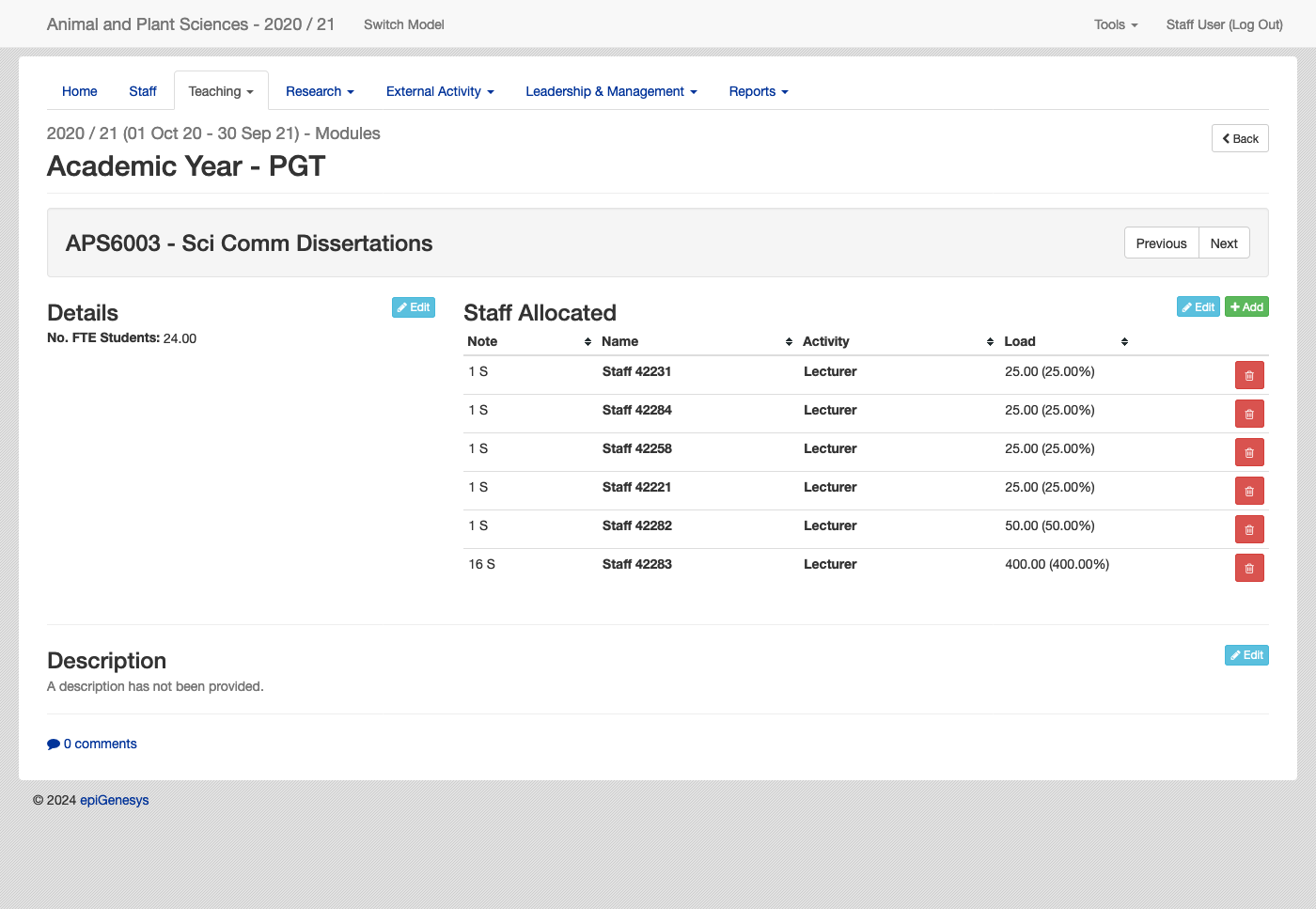Edit the Details section

414,307
